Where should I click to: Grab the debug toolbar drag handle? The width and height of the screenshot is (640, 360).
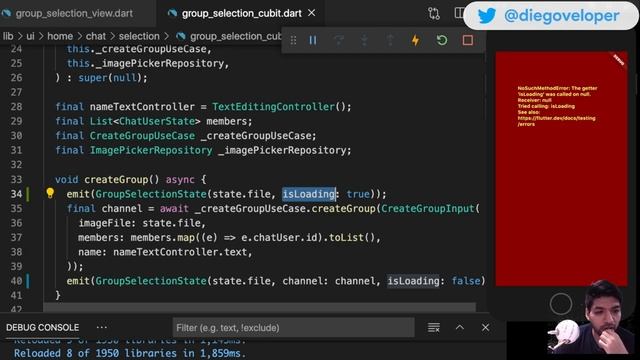[293, 40]
